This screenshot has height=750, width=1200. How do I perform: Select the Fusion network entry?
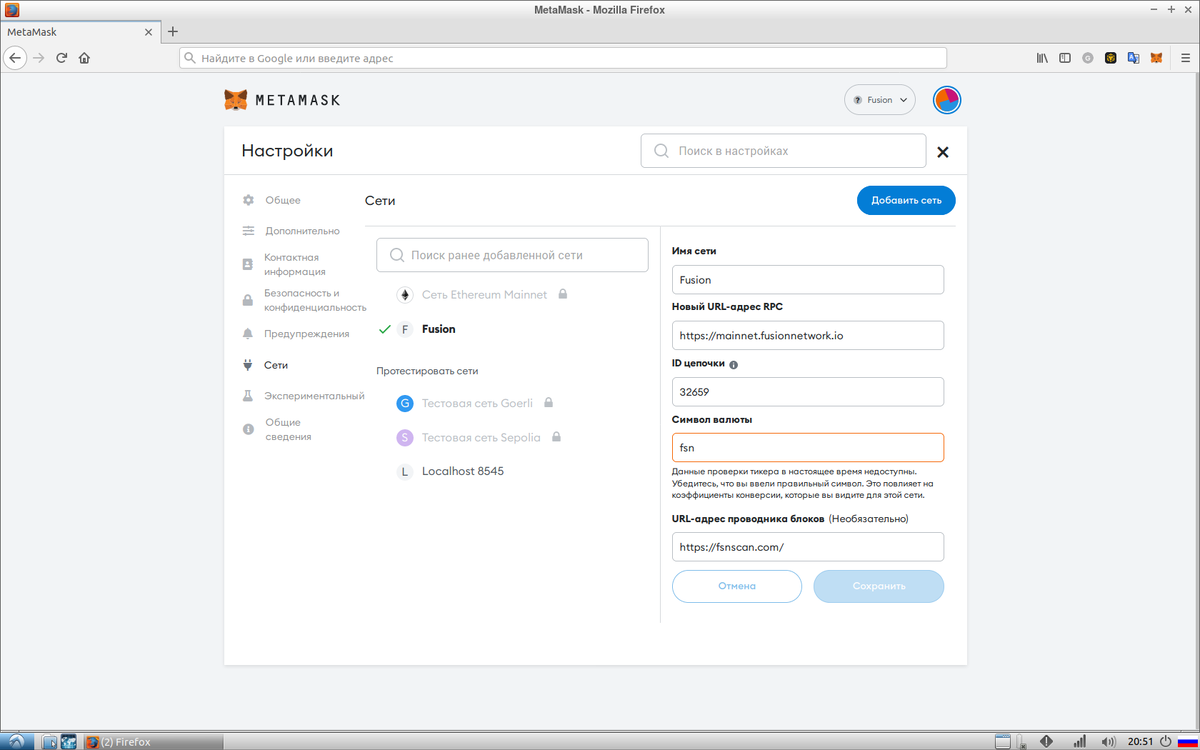[x=438, y=329]
